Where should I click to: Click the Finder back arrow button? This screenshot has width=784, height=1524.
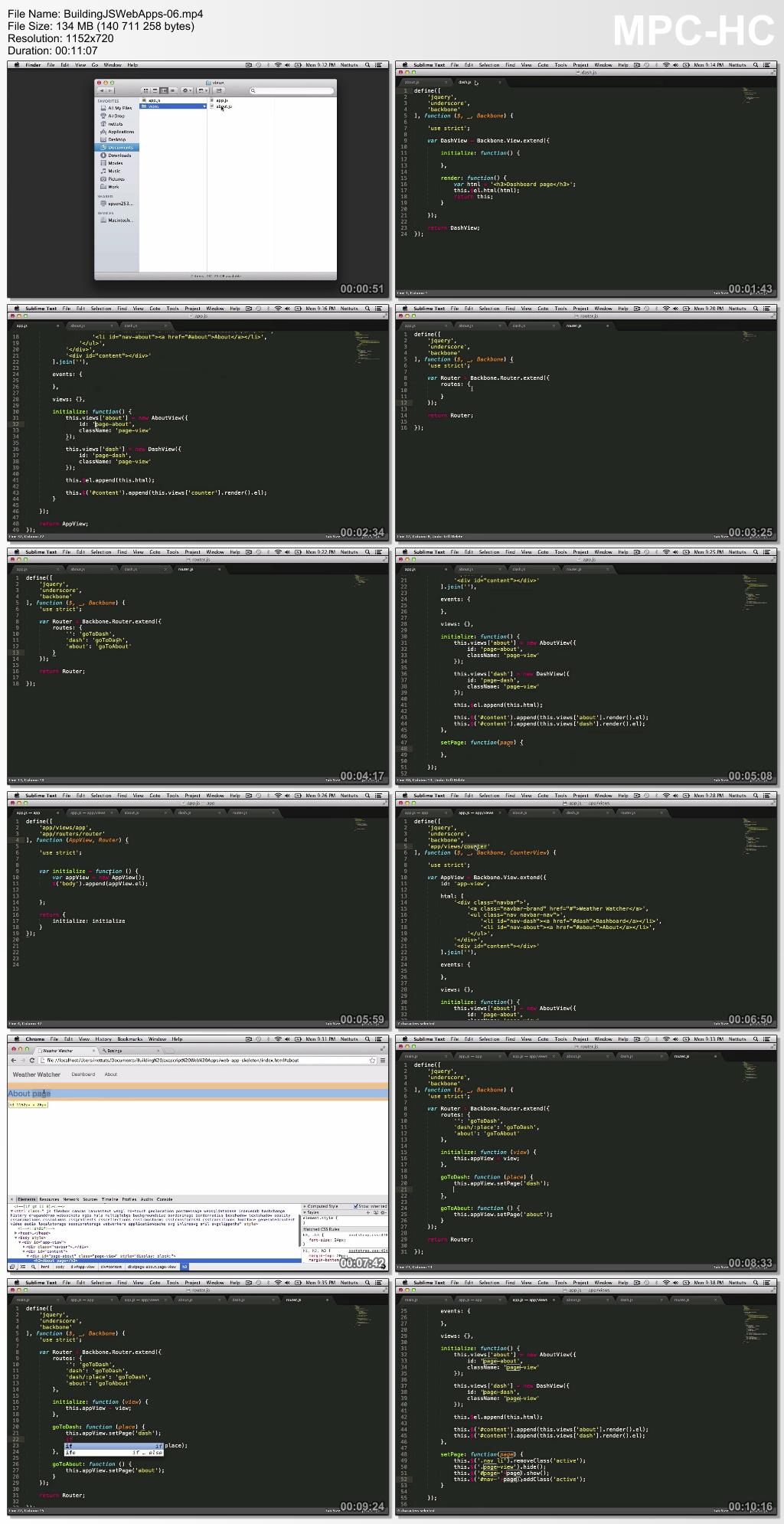click(x=102, y=90)
